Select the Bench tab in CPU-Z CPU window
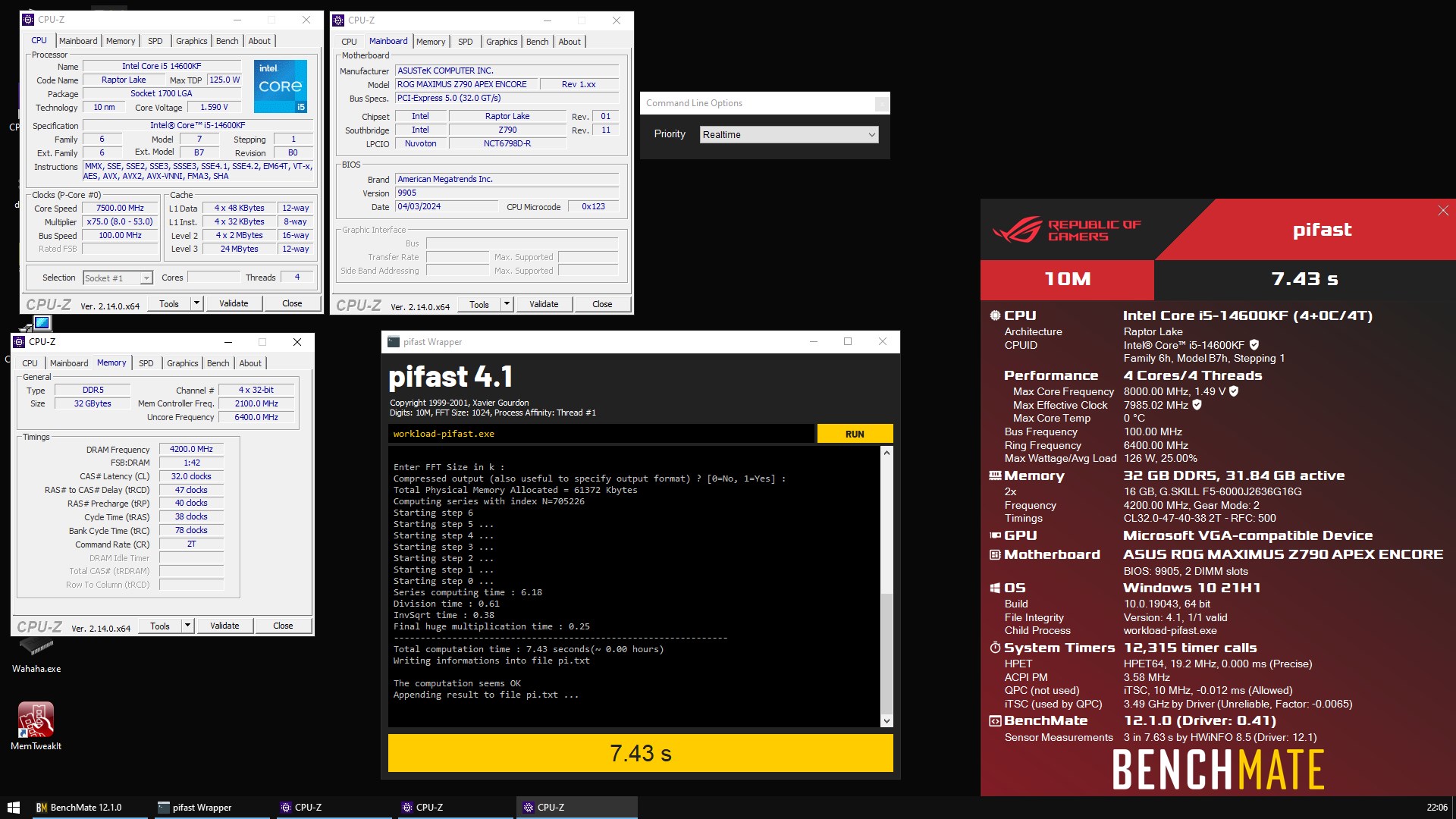Screen dimensions: 1456x819 pos(227,41)
